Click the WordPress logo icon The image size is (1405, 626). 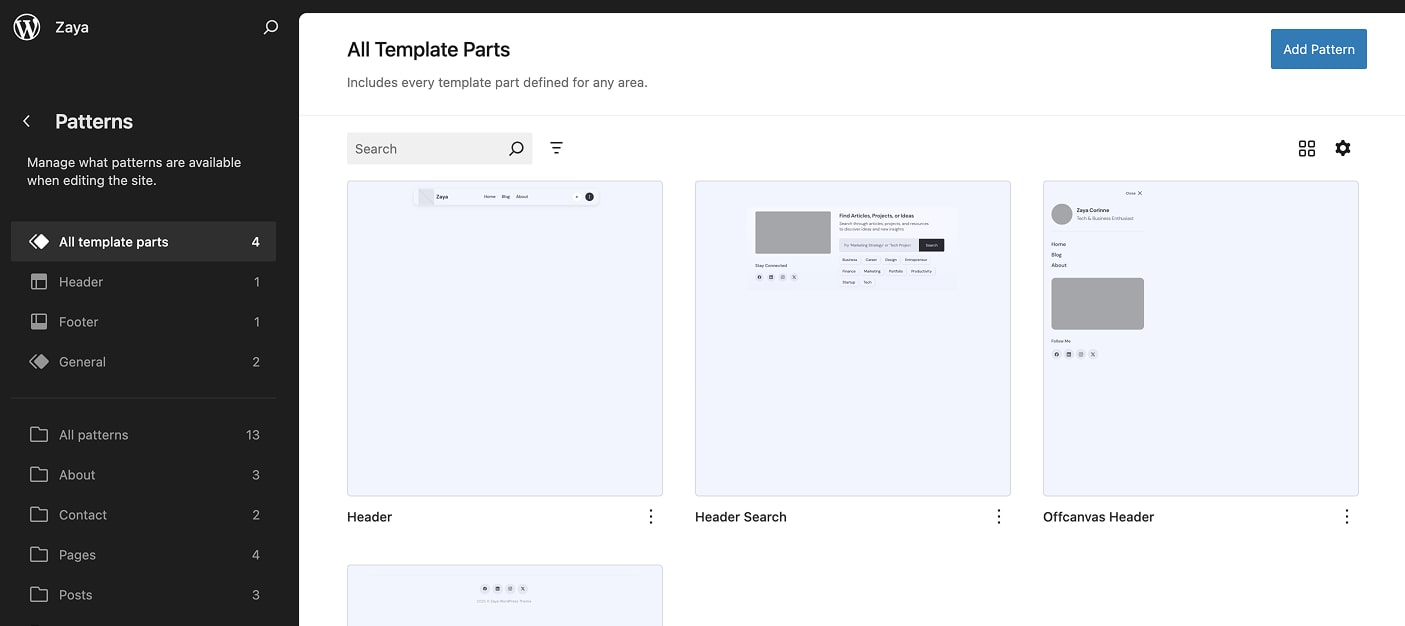click(27, 27)
